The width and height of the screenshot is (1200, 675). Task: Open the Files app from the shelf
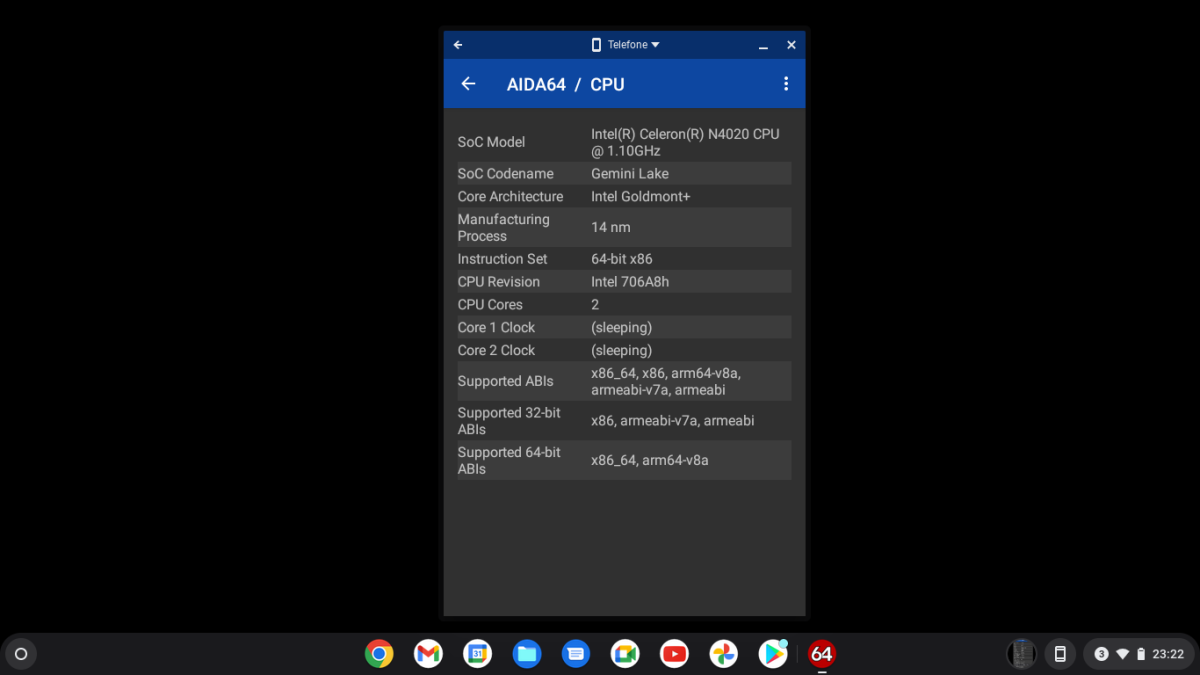(x=527, y=654)
